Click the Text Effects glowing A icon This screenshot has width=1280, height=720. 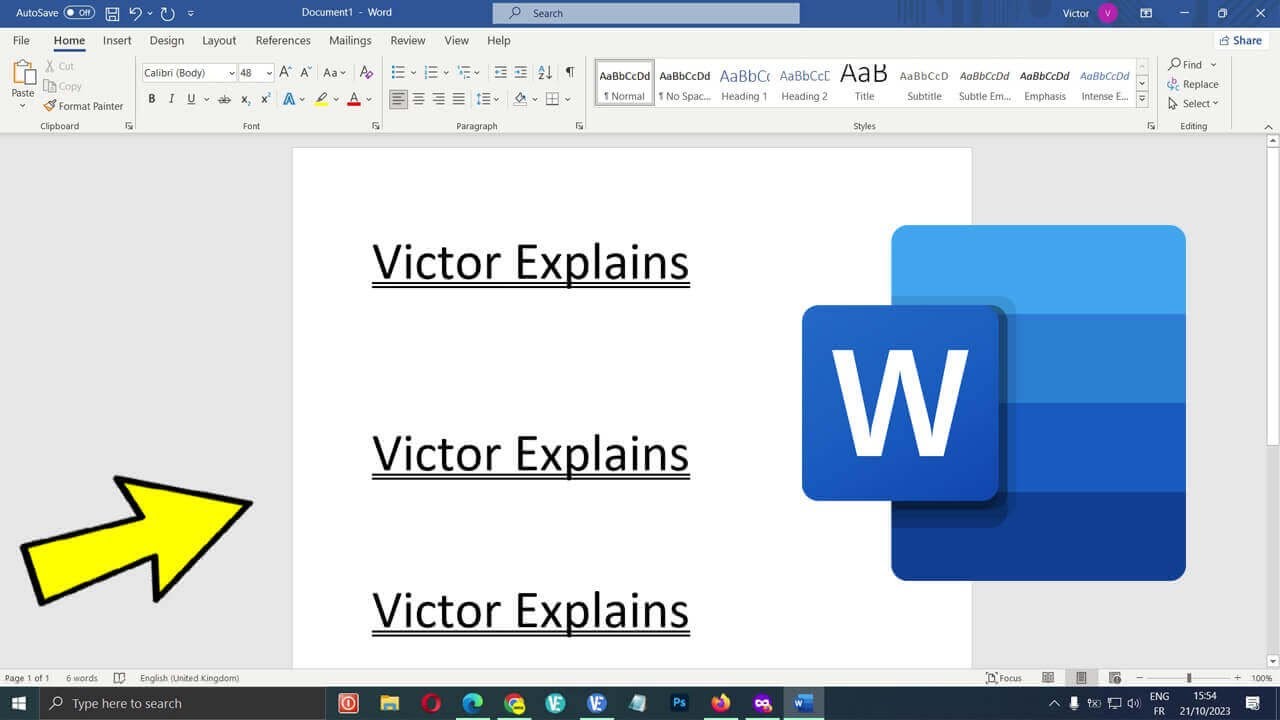pos(289,99)
